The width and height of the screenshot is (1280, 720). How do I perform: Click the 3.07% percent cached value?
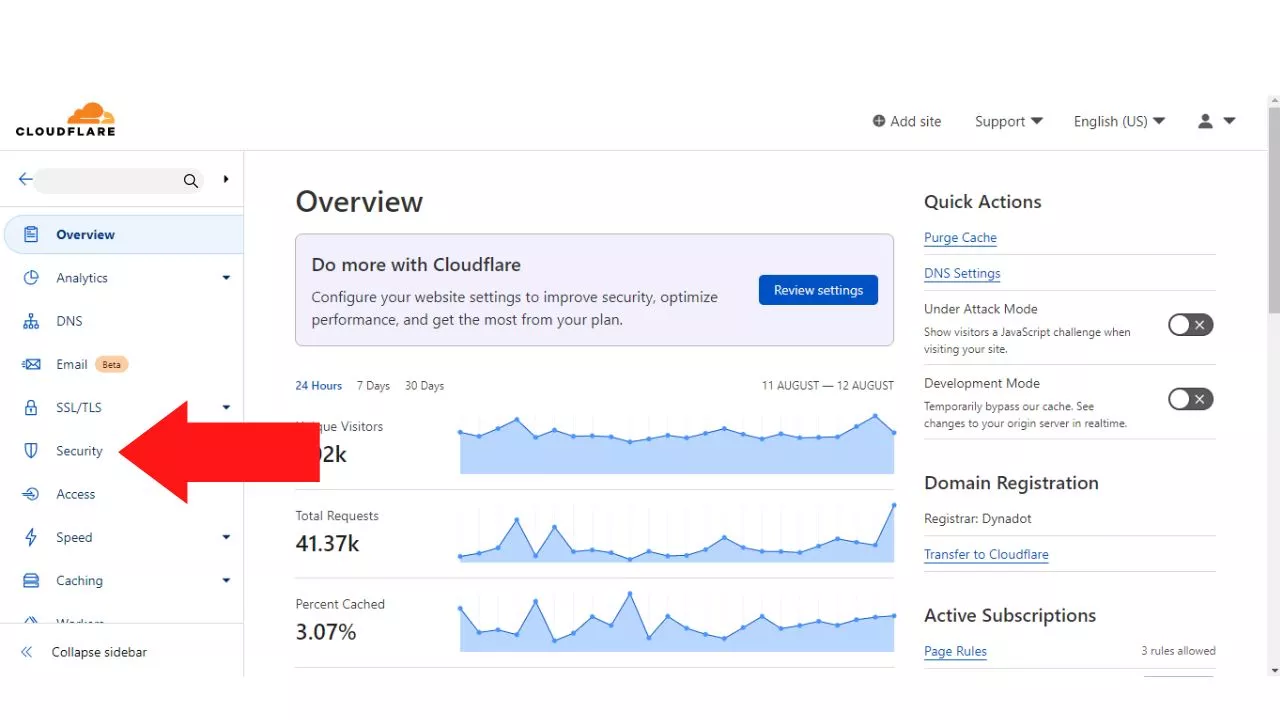pos(325,632)
